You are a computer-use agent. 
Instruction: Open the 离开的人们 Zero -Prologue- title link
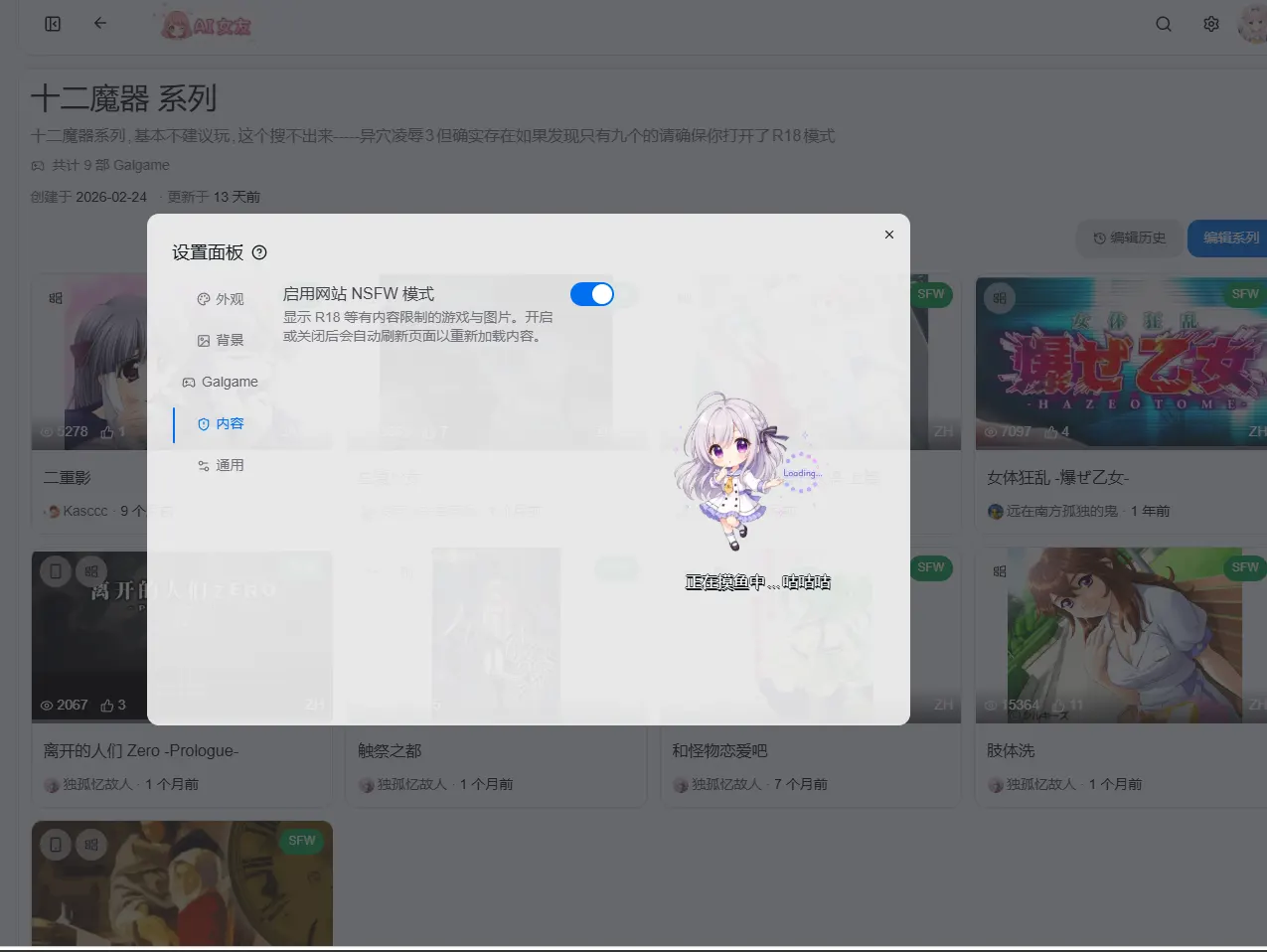click(141, 751)
